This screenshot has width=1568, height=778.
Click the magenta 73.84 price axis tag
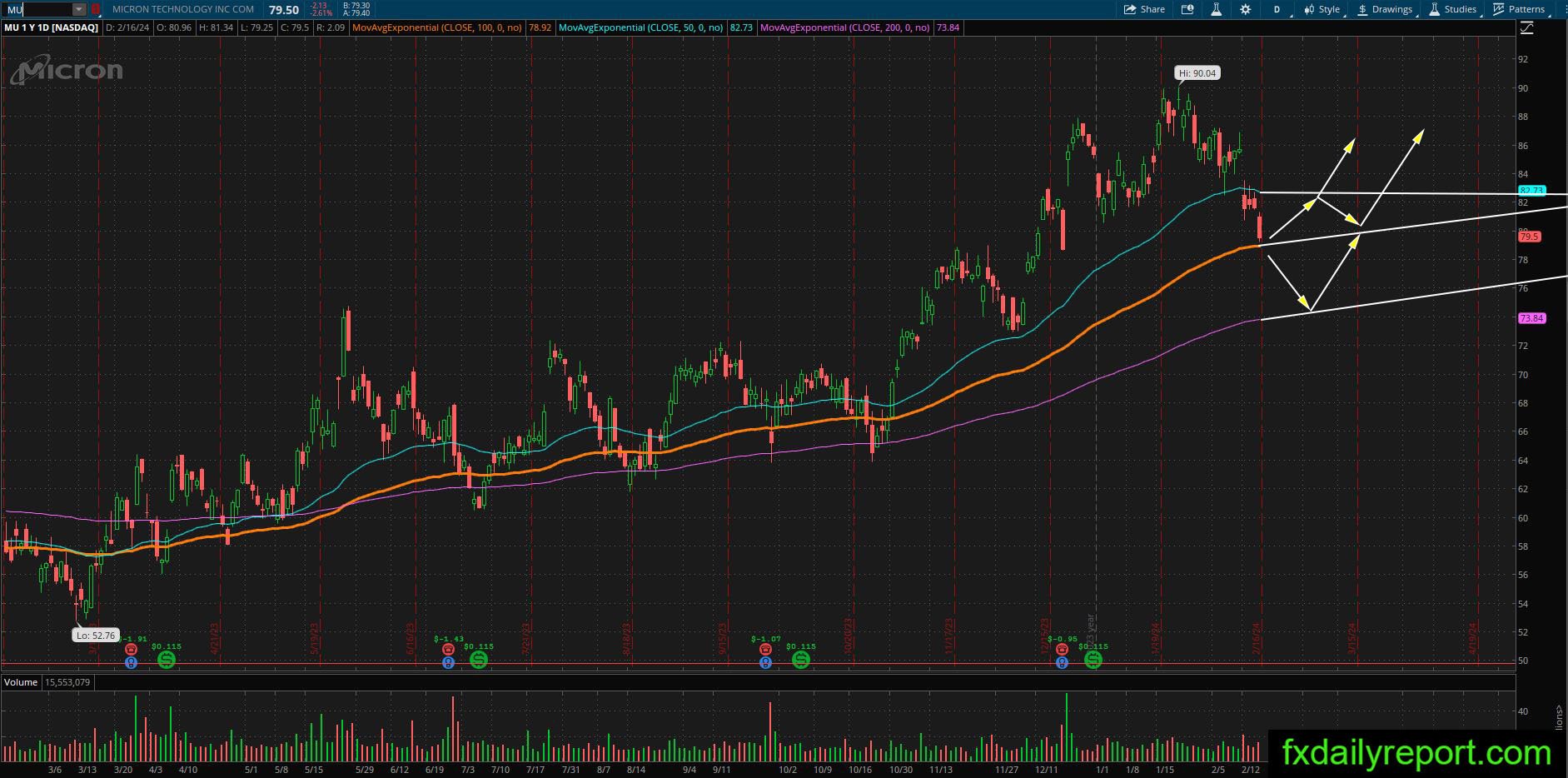point(1532,318)
